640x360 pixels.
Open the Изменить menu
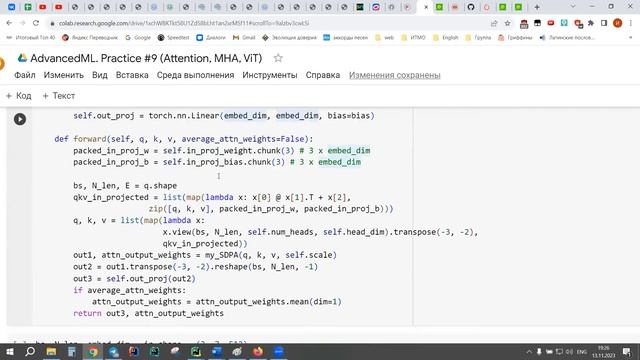pyautogui.click(x=64, y=75)
